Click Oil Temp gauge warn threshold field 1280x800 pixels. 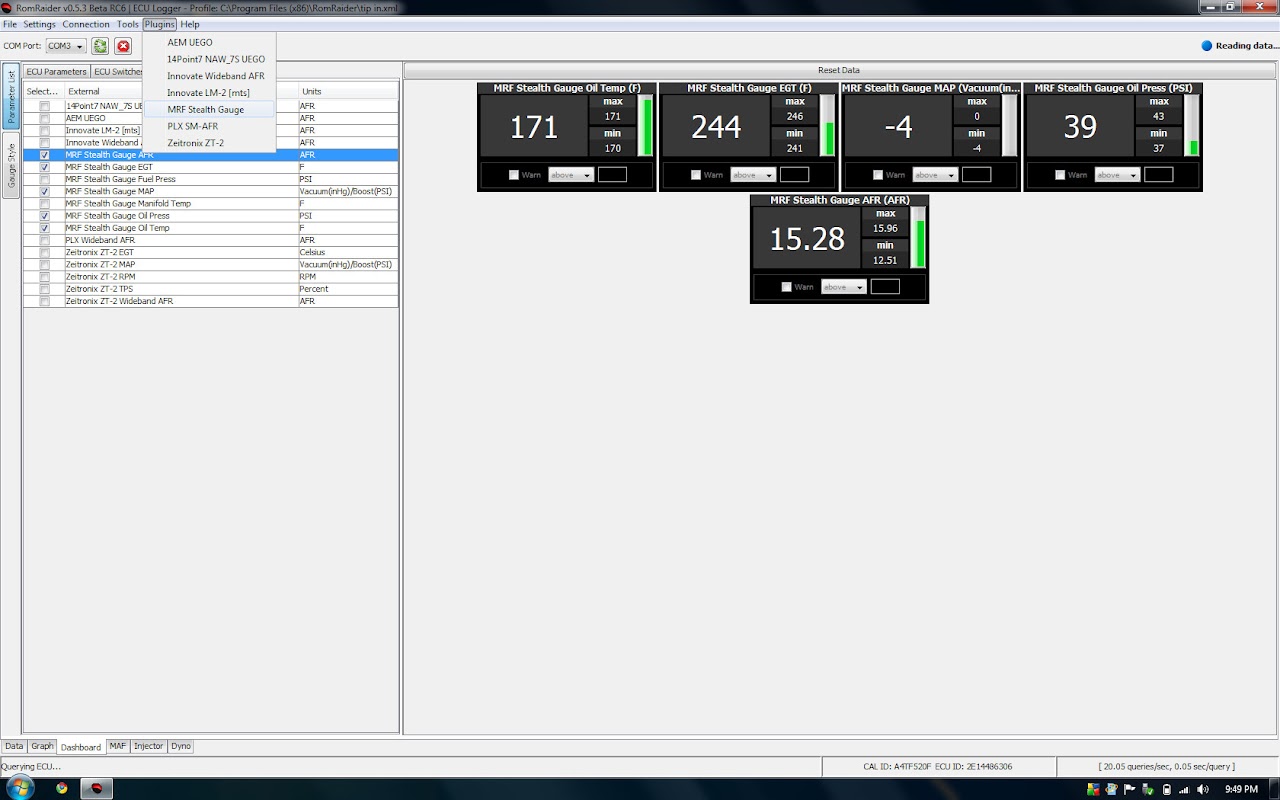click(x=612, y=175)
